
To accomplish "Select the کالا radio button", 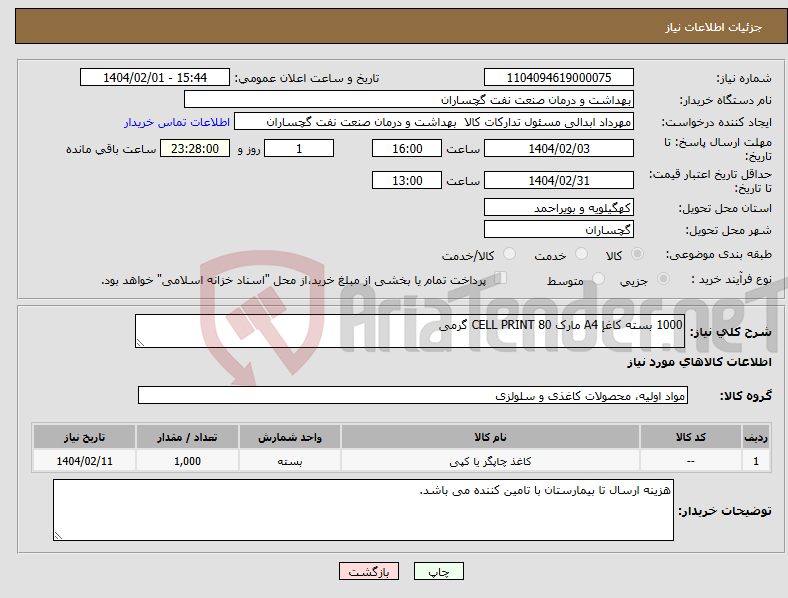I will click(x=637, y=254).
